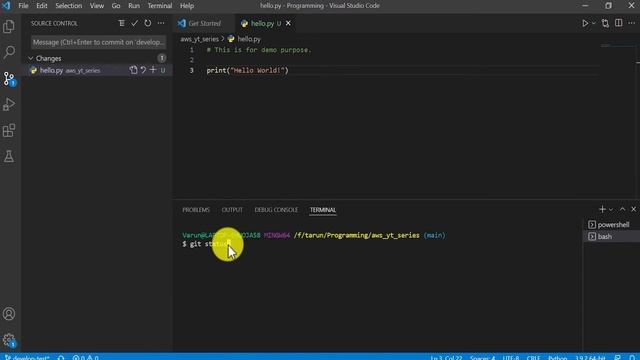Open the Go menu
This screenshot has width=640, height=360.
116,6
